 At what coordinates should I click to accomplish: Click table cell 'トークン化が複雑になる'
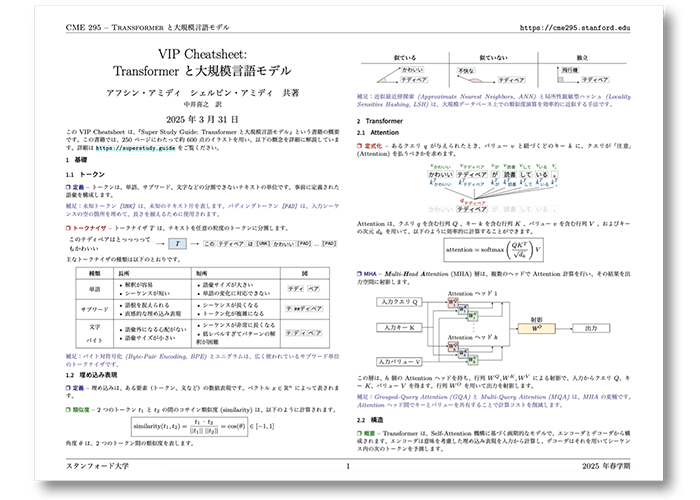(233, 314)
